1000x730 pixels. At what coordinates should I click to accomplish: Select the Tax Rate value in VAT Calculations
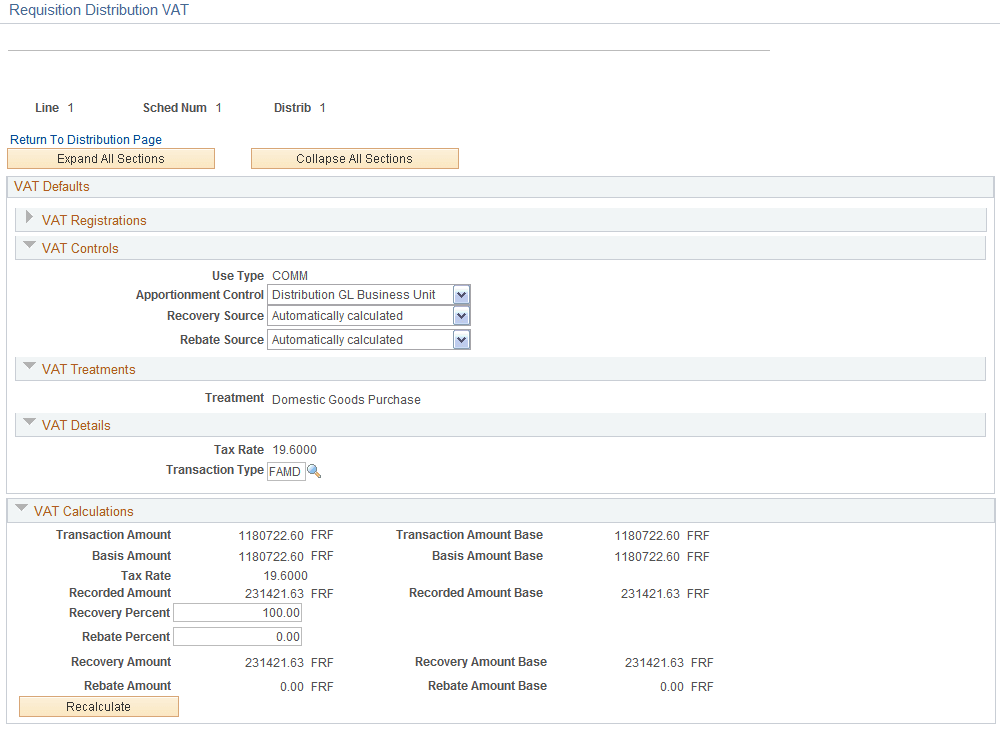(x=285, y=576)
